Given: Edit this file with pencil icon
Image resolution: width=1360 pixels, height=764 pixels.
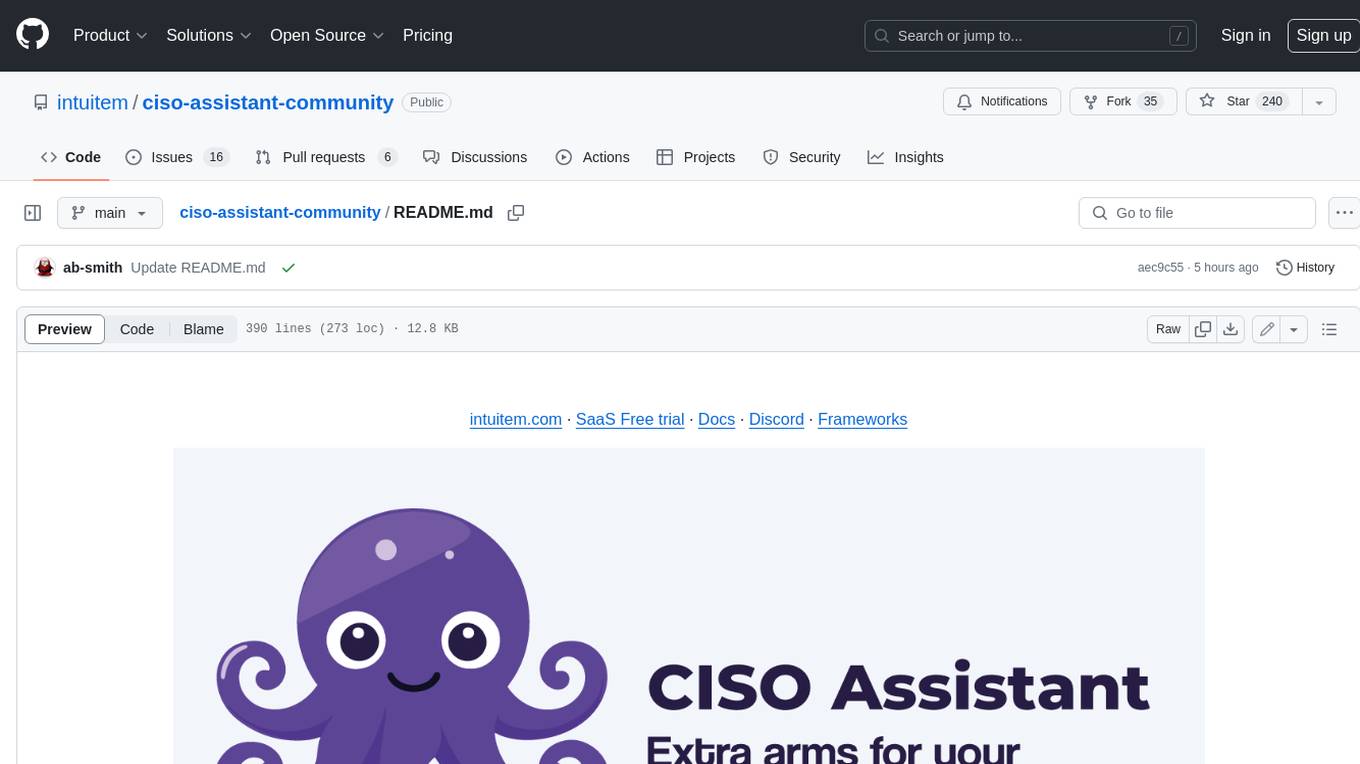Looking at the screenshot, I should click(1267, 329).
